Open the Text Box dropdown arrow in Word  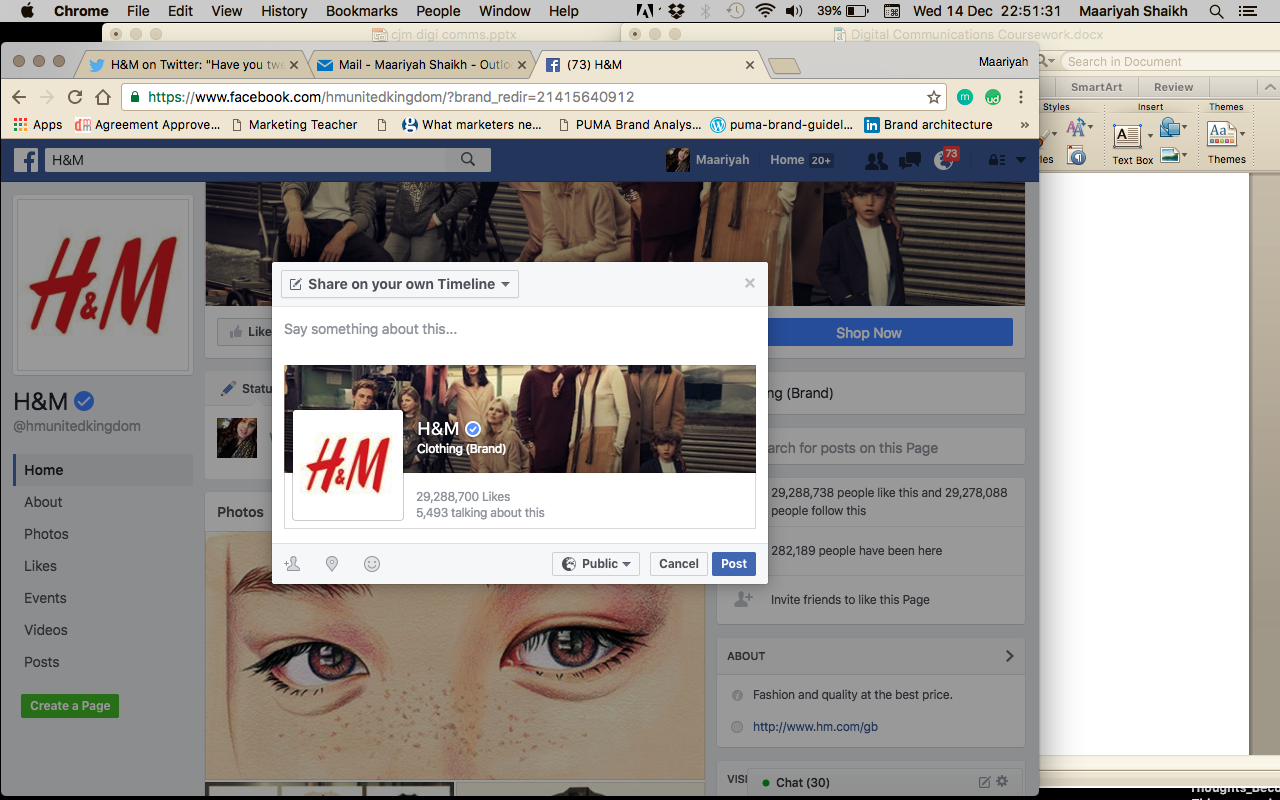tap(1148, 136)
